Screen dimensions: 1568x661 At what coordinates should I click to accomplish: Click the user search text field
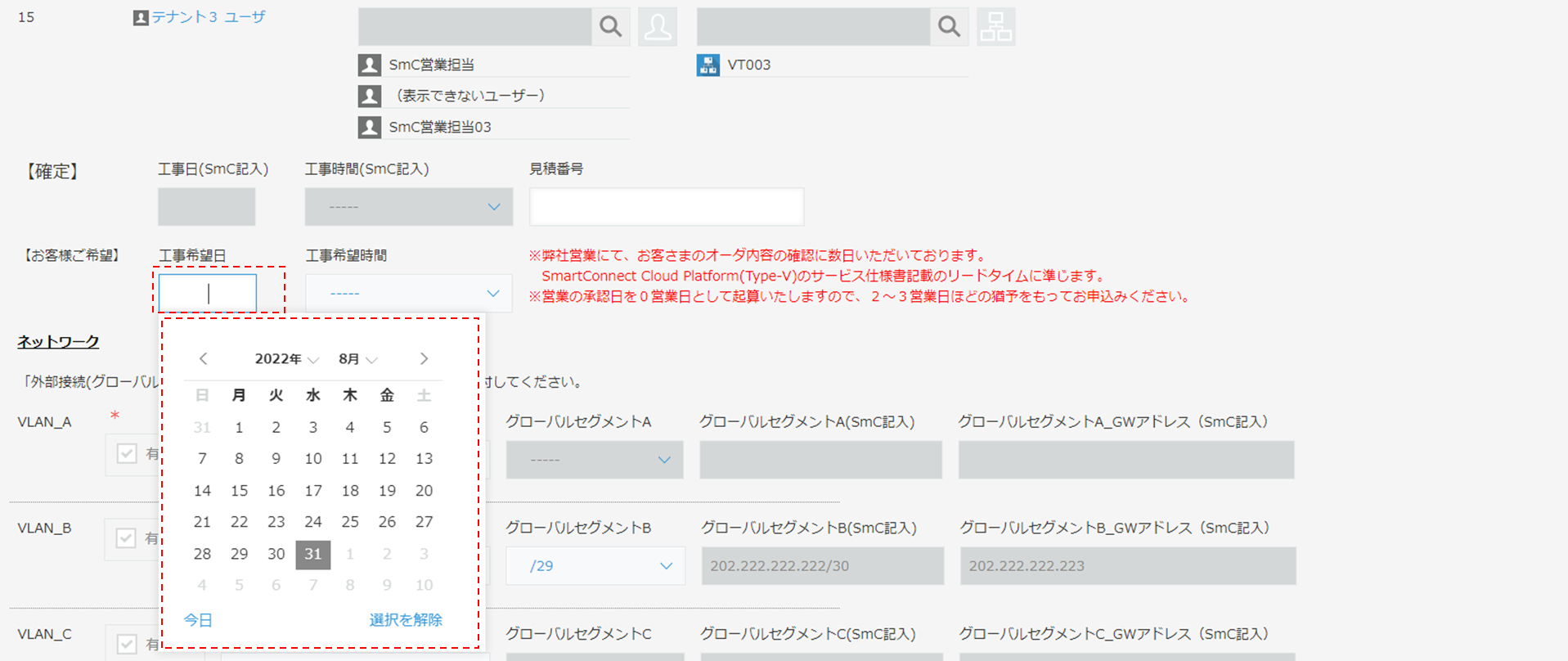[475, 27]
